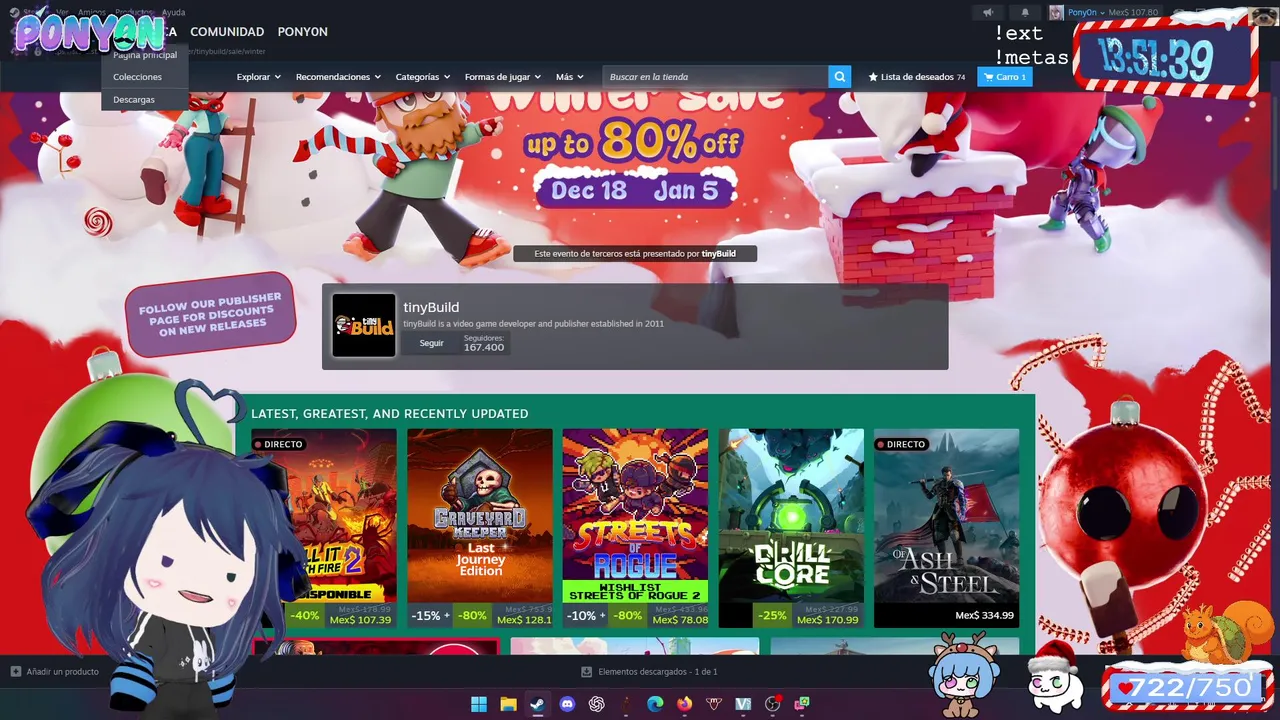The height and width of the screenshot is (720, 1280).
Task: Open the Drill Core game card
Action: point(791,528)
